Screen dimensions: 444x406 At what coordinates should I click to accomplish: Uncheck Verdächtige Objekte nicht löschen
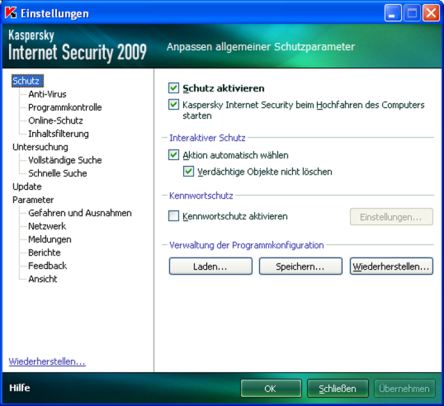[188, 172]
